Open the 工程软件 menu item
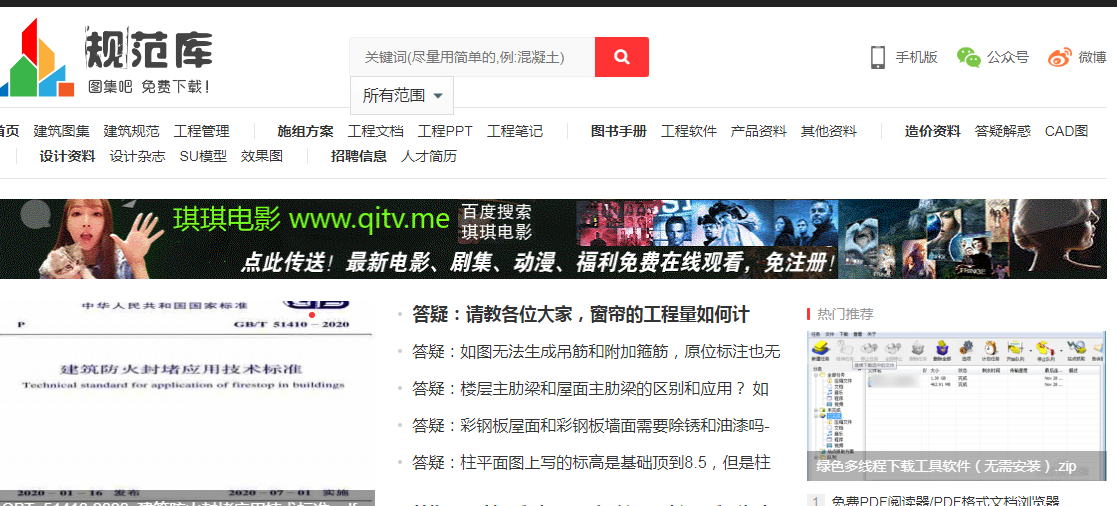The height and width of the screenshot is (506, 1117). click(689, 131)
